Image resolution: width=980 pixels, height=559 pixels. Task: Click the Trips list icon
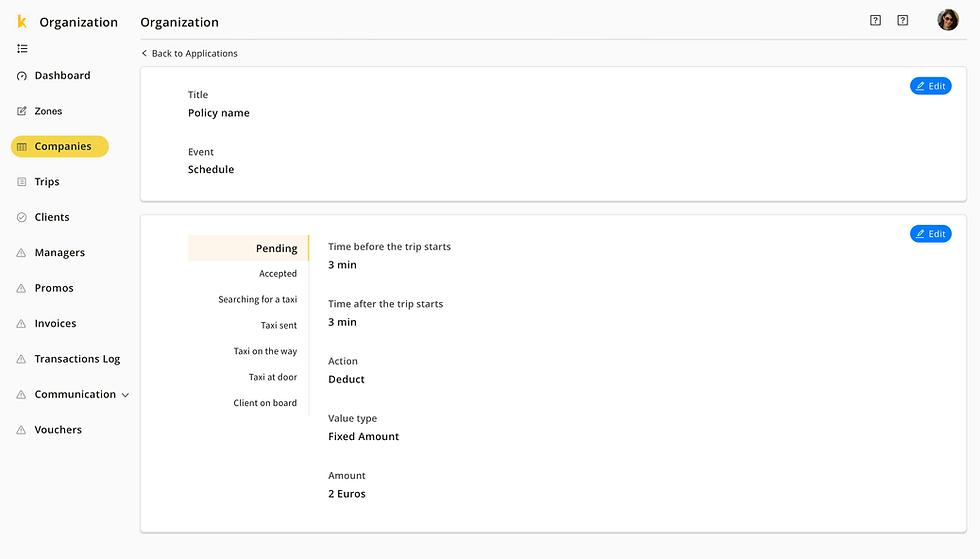(x=22, y=182)
